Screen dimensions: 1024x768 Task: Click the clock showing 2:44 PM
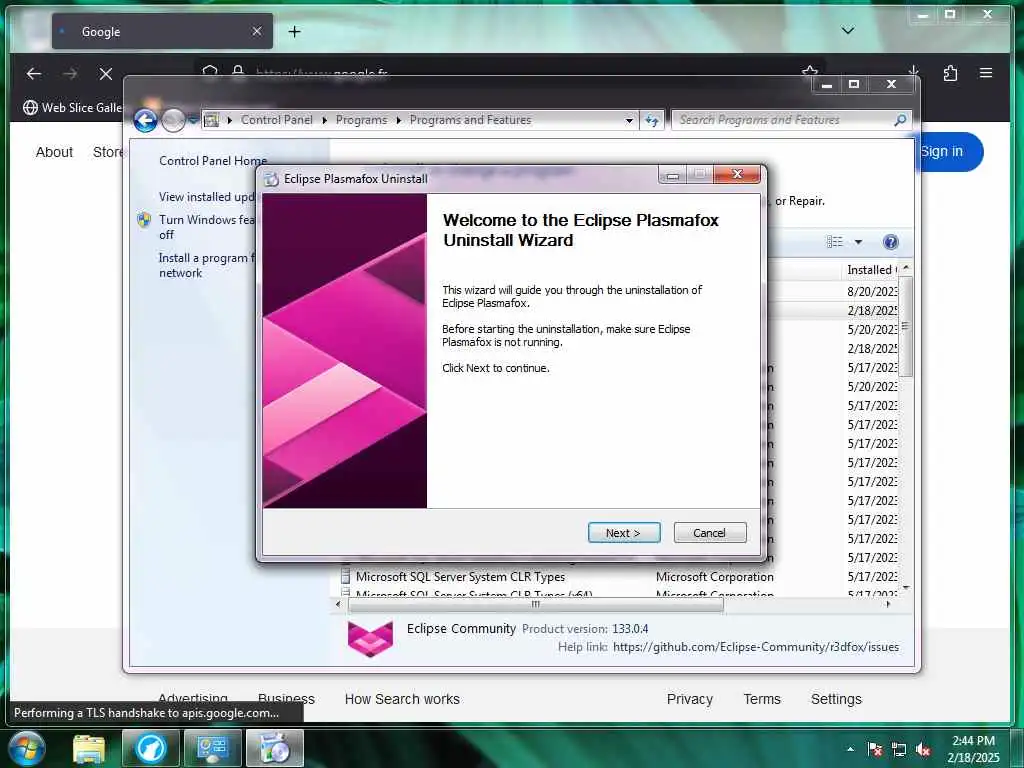(973, 749)
